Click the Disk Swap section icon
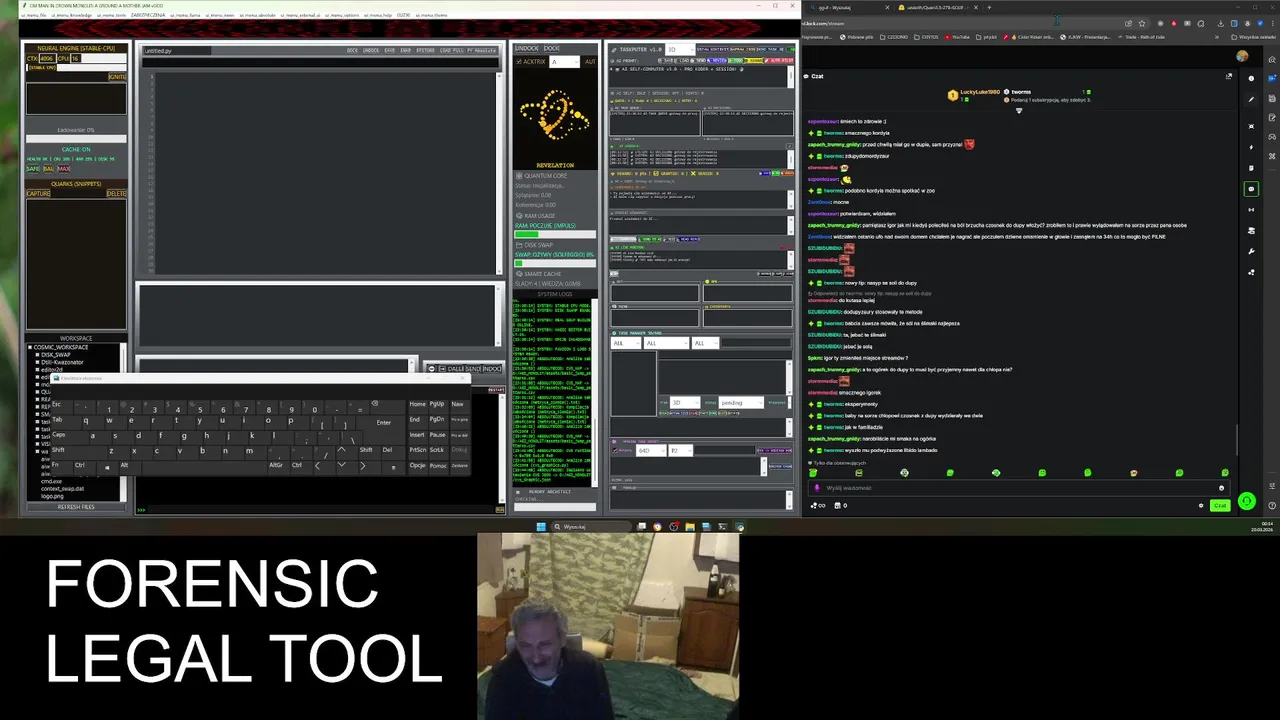Screen dimensions: 1280x720 519,245
